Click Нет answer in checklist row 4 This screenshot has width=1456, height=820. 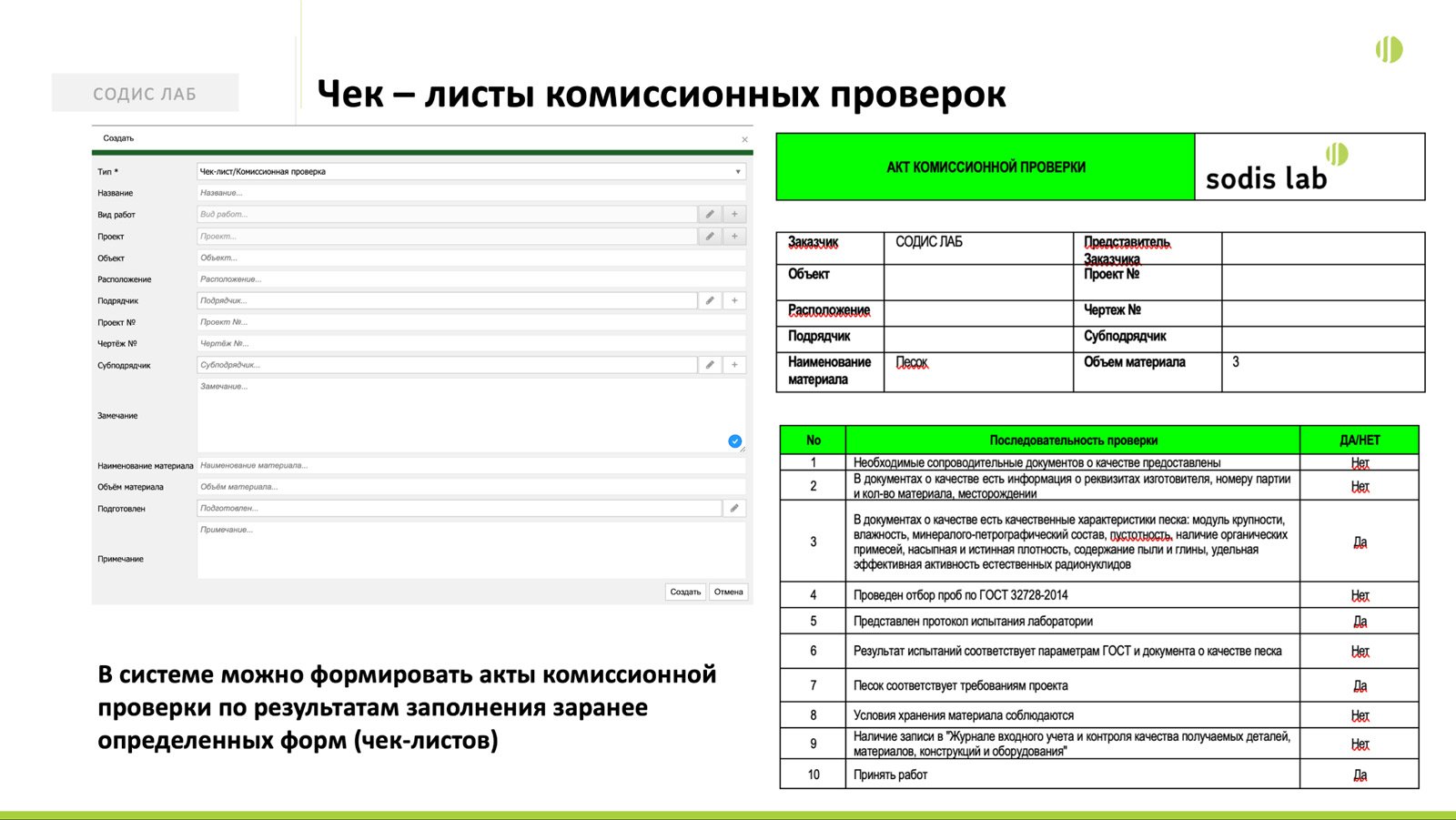tap(1360, 595)
